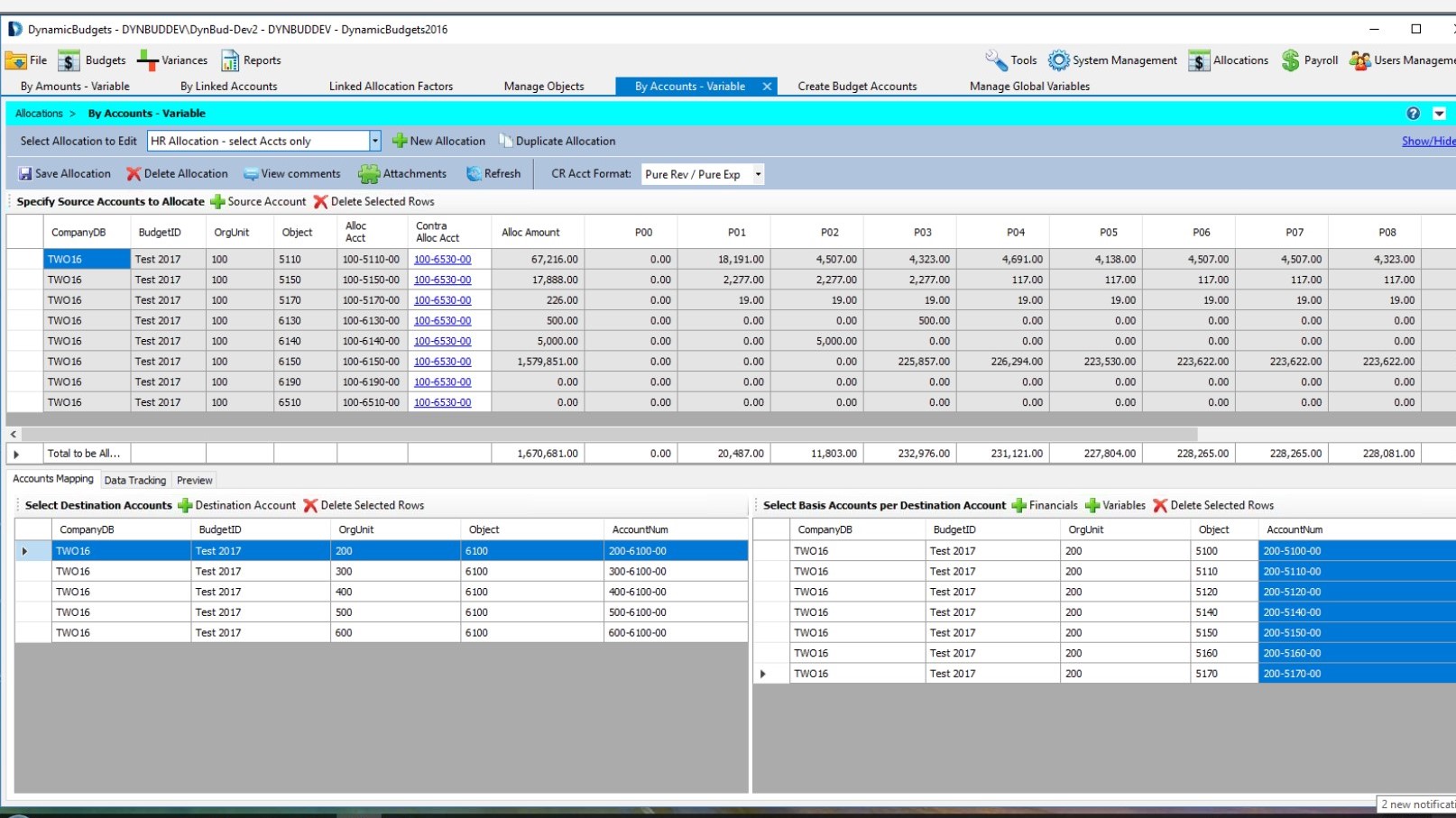Screen dimensions: 1456x818
Task: Click the Show/Hide link
Action: point(1427,142)
